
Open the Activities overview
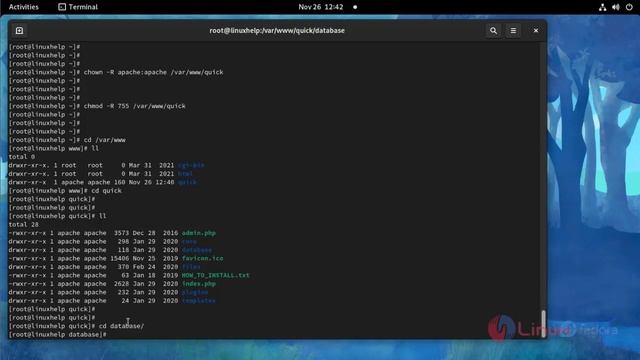(x=24, y=7)
